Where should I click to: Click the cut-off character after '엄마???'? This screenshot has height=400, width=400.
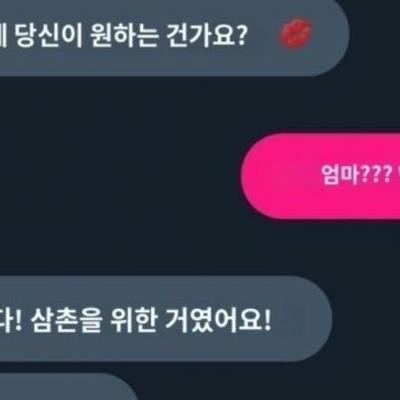click(x=398, y=173)
